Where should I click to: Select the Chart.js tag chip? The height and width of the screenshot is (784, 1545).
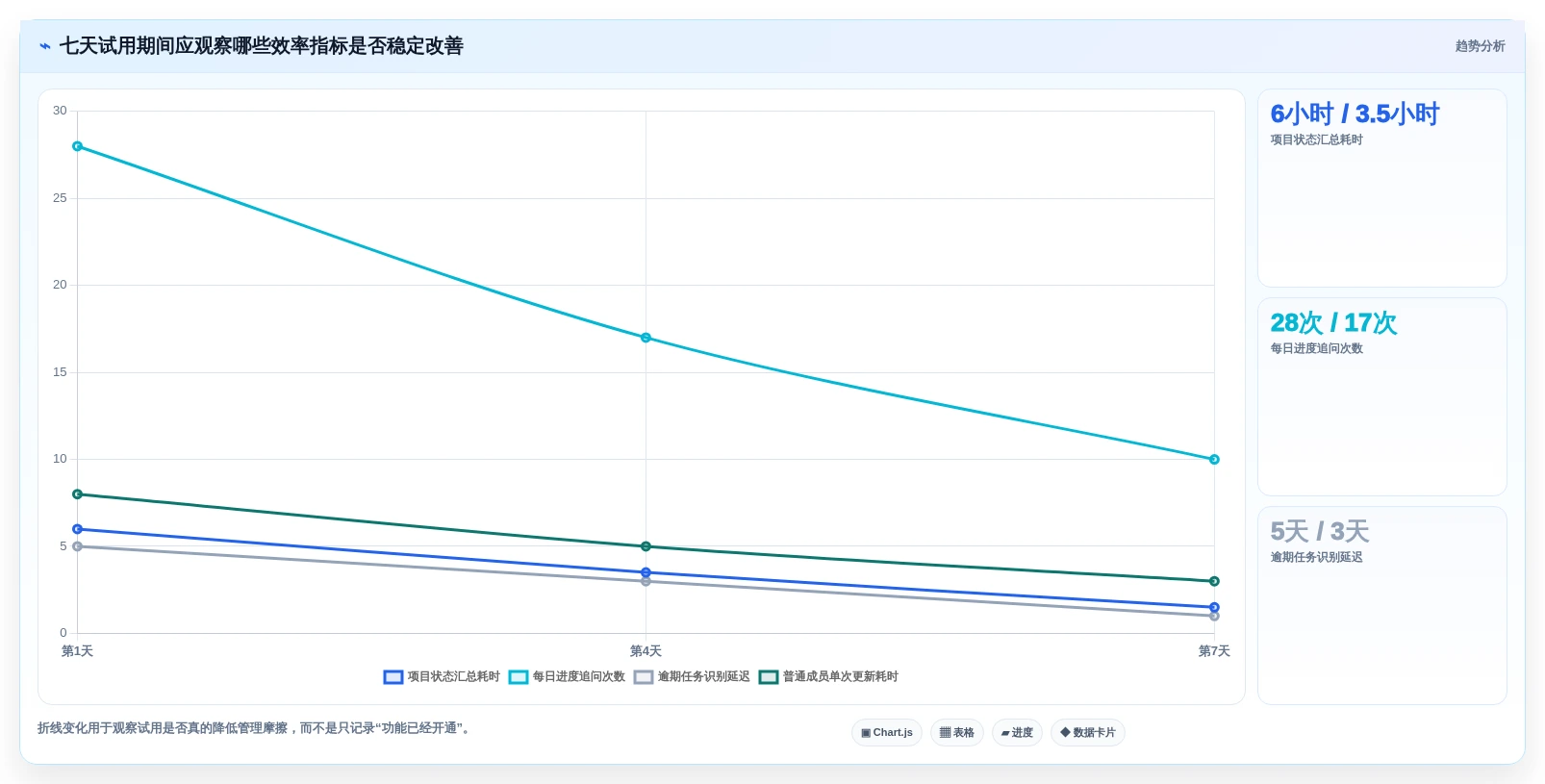[887, 733]
